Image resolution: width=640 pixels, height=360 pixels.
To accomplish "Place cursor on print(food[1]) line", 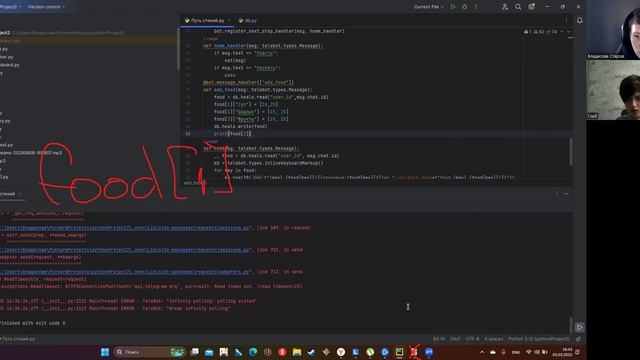I will pyautogui.click(x=233, y=133).
